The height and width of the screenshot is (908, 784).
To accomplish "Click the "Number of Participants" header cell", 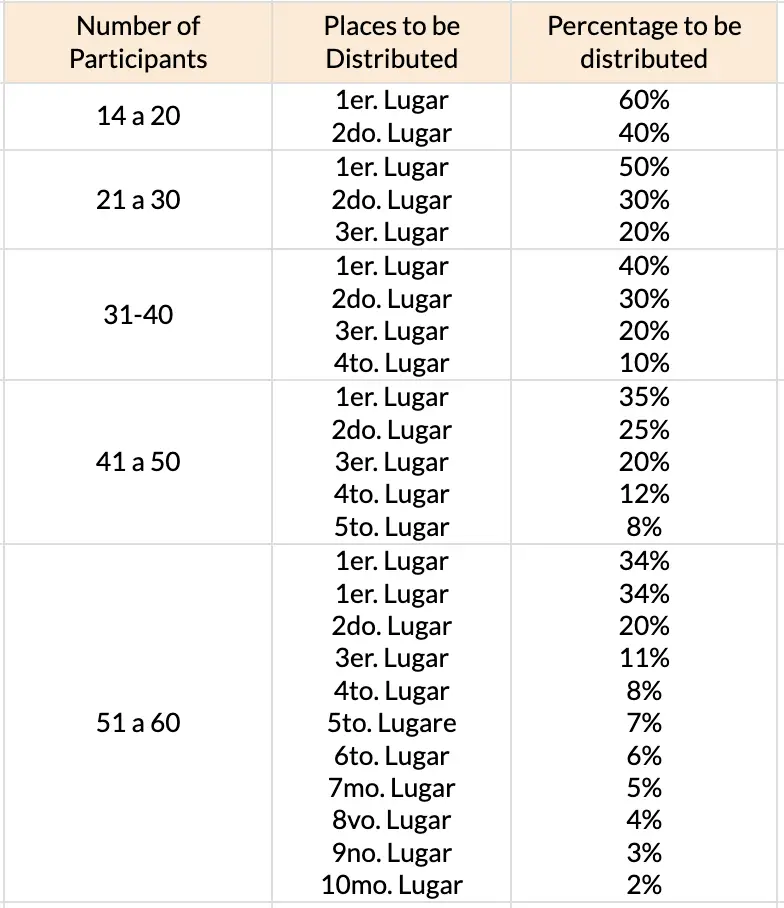I will tap(138, 42).
